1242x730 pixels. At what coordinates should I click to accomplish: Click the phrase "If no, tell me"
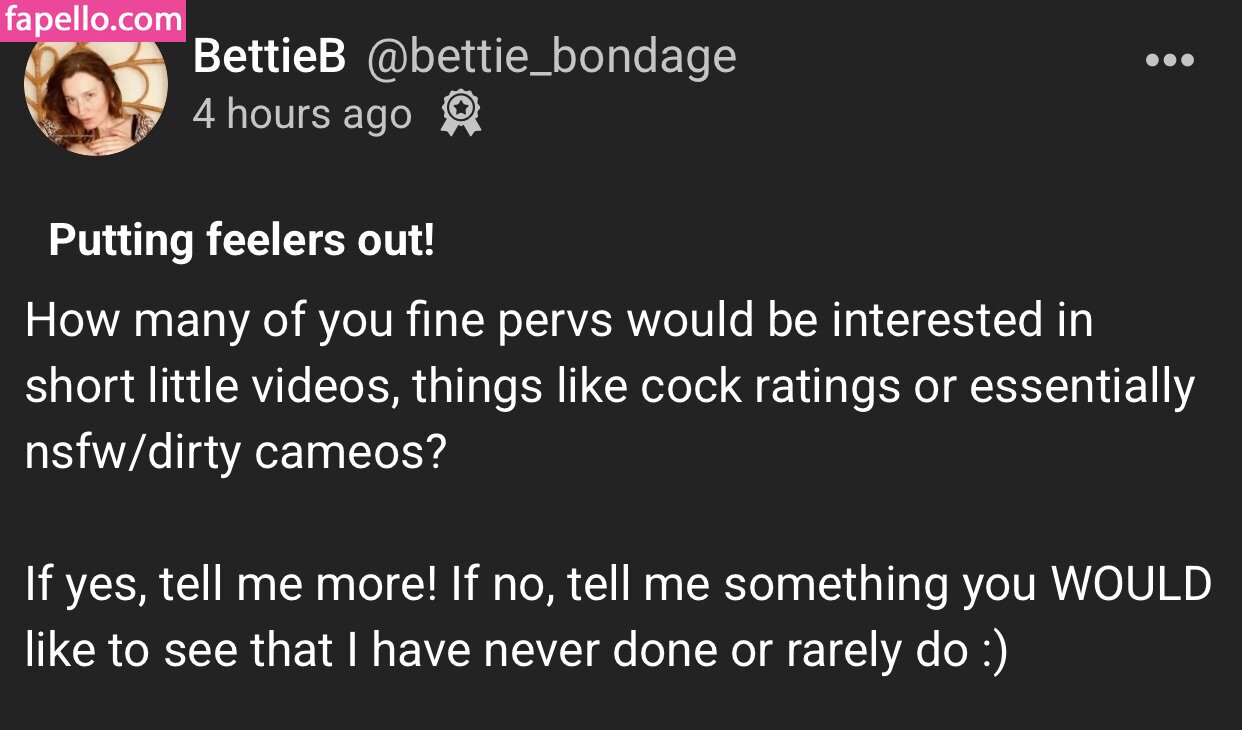click(x=583, y=585)
